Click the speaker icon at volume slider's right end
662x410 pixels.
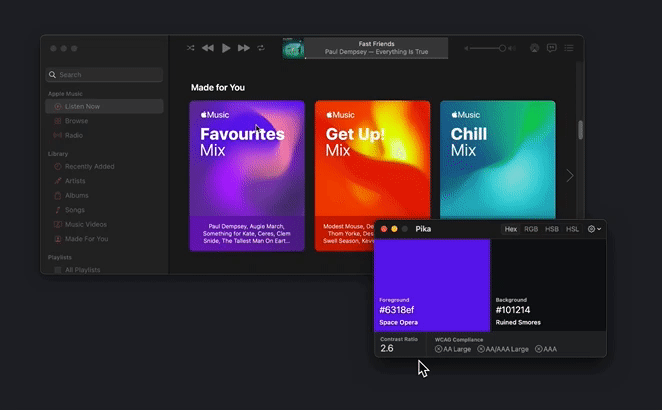point(512,48)
